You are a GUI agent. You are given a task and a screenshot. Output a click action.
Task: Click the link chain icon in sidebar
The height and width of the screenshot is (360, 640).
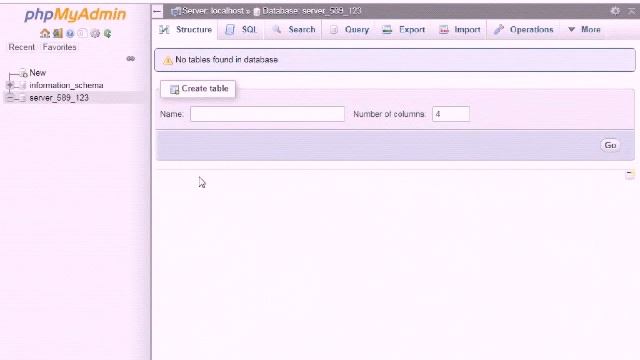(131, 59)
